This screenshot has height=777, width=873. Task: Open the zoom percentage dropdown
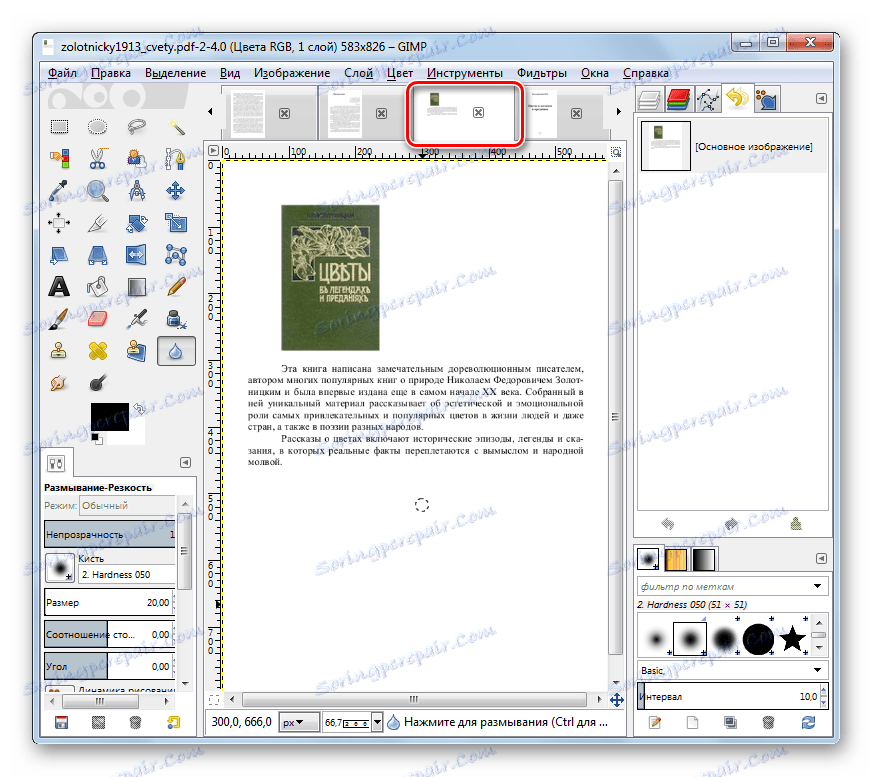(x=377, y=722)
